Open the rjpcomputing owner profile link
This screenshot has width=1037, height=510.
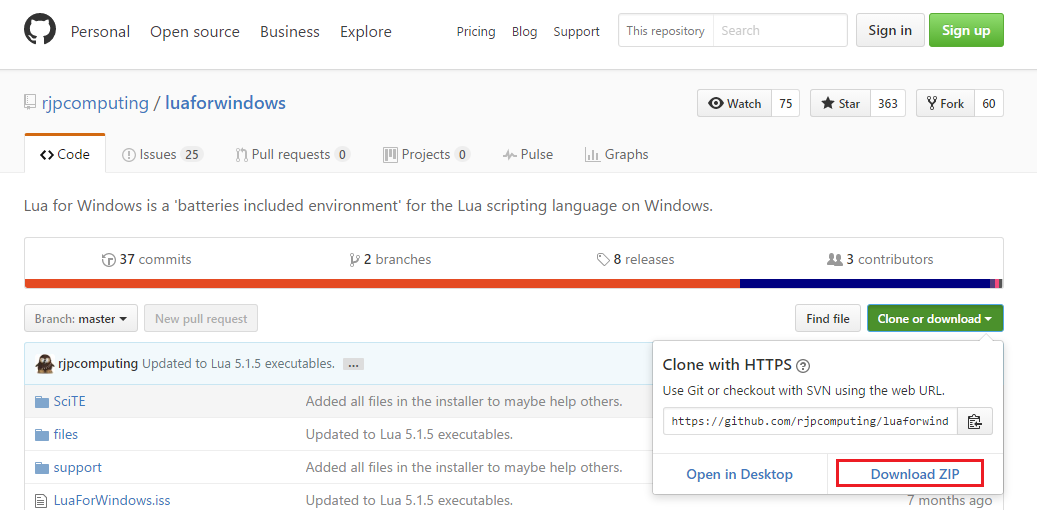click(94, 103)
